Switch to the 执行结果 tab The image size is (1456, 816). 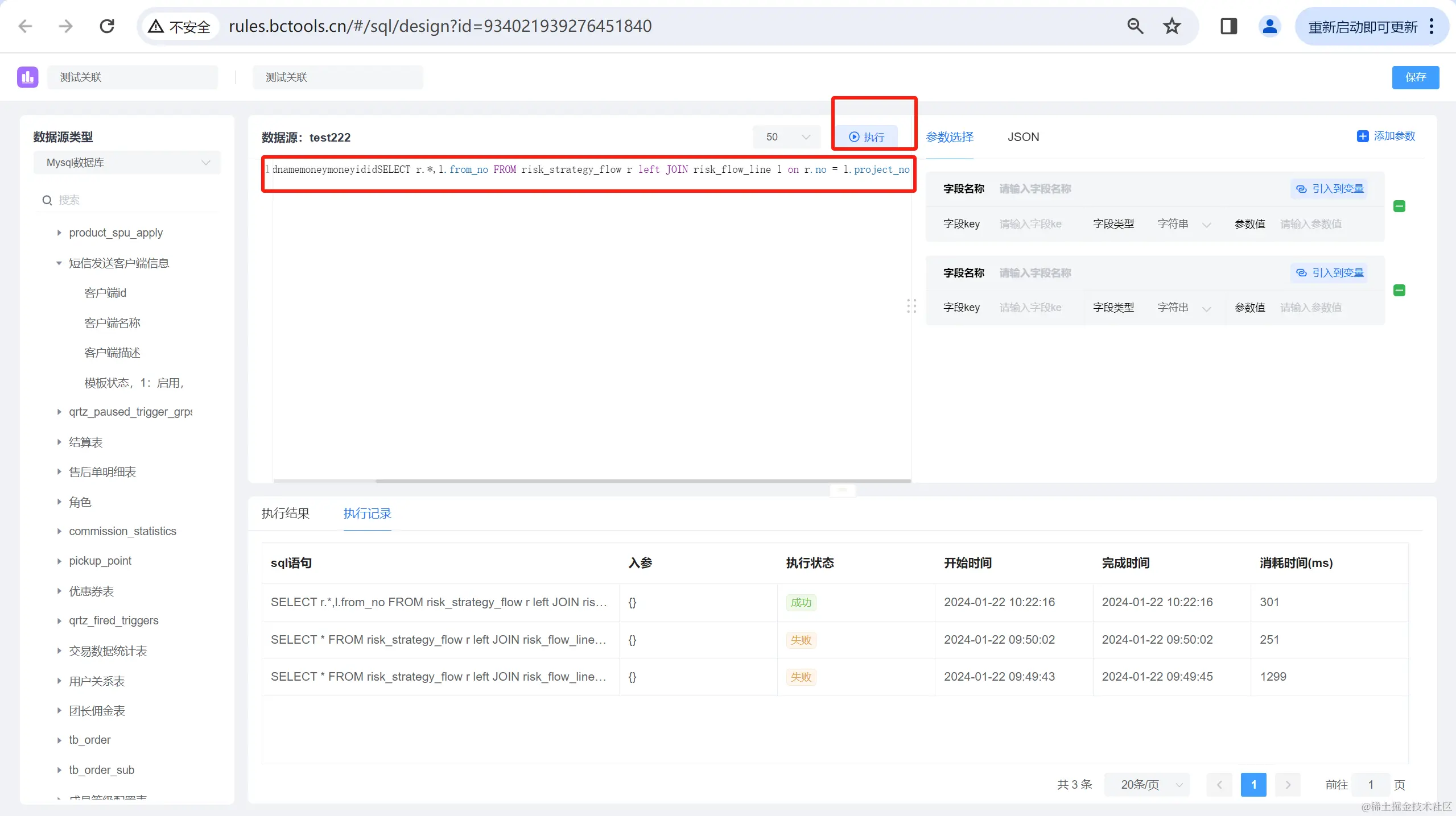click(285, 513)
